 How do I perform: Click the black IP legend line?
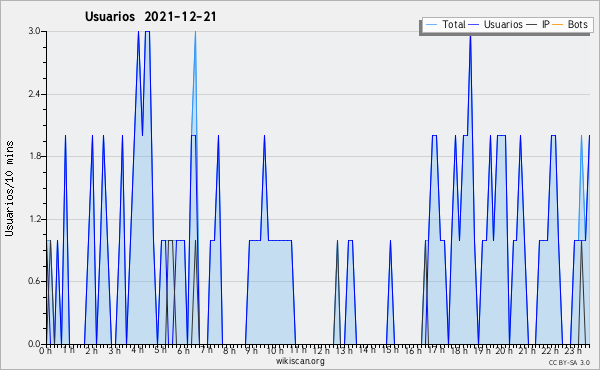point(532,25)
